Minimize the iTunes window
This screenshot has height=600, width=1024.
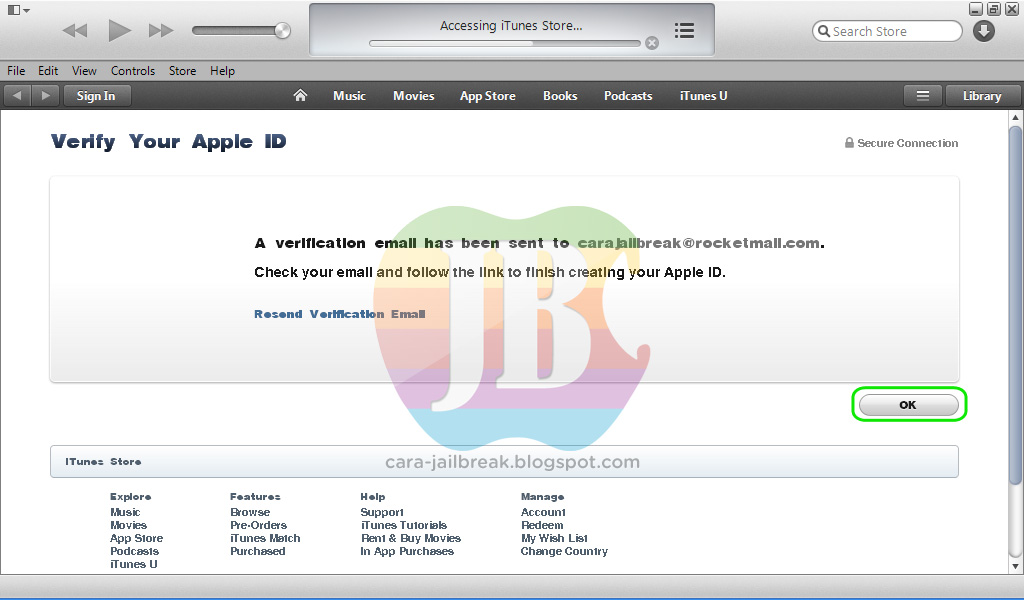(976, 8)
